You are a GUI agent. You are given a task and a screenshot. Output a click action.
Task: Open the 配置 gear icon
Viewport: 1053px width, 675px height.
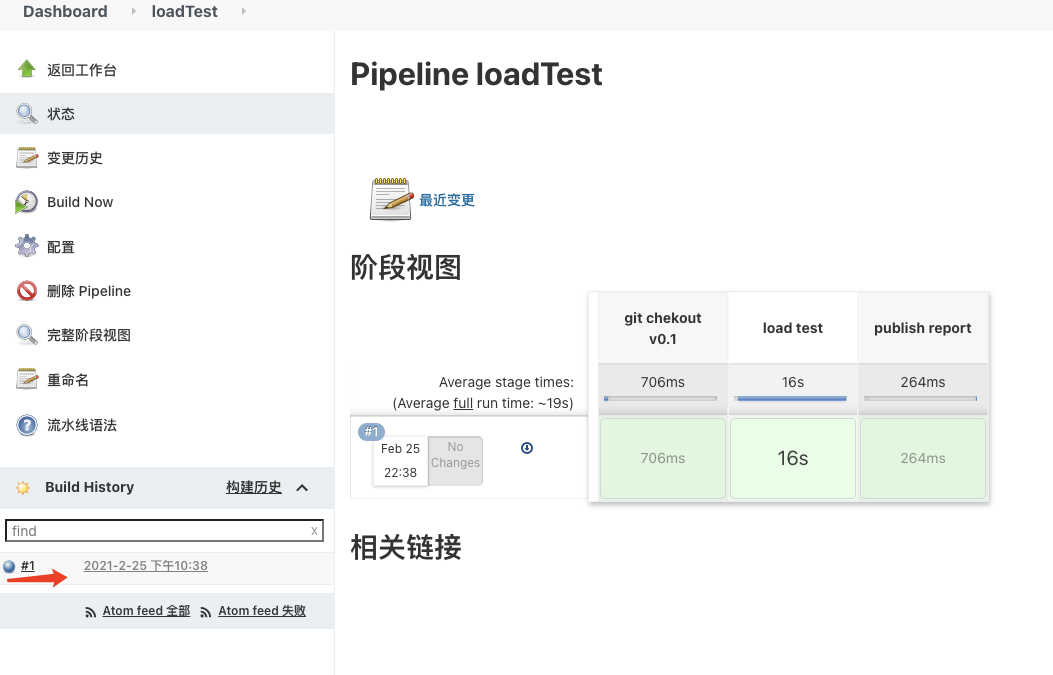tap(27, 246)
